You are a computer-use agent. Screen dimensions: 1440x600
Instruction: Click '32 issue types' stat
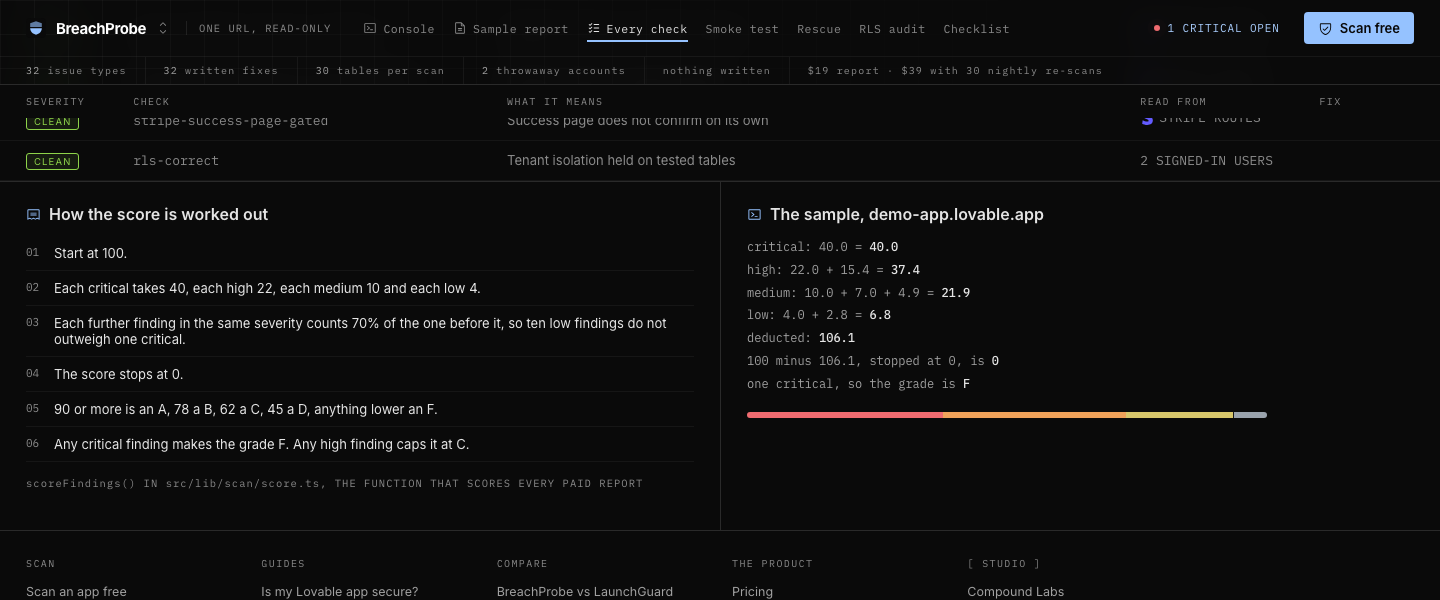[76, 71]
